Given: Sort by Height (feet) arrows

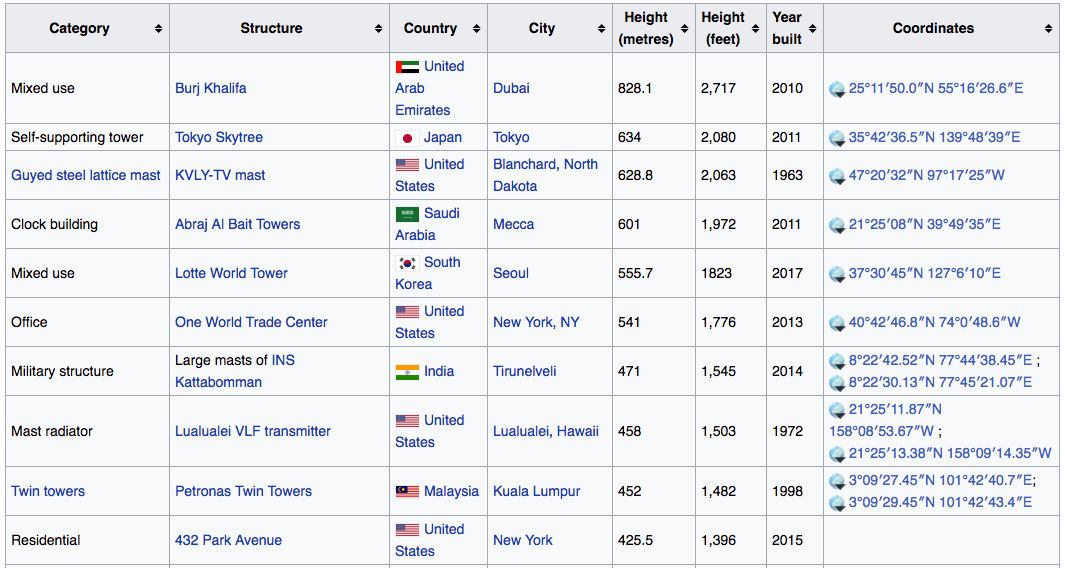Looking at the screenshot, I should click(x=756, y=29).
